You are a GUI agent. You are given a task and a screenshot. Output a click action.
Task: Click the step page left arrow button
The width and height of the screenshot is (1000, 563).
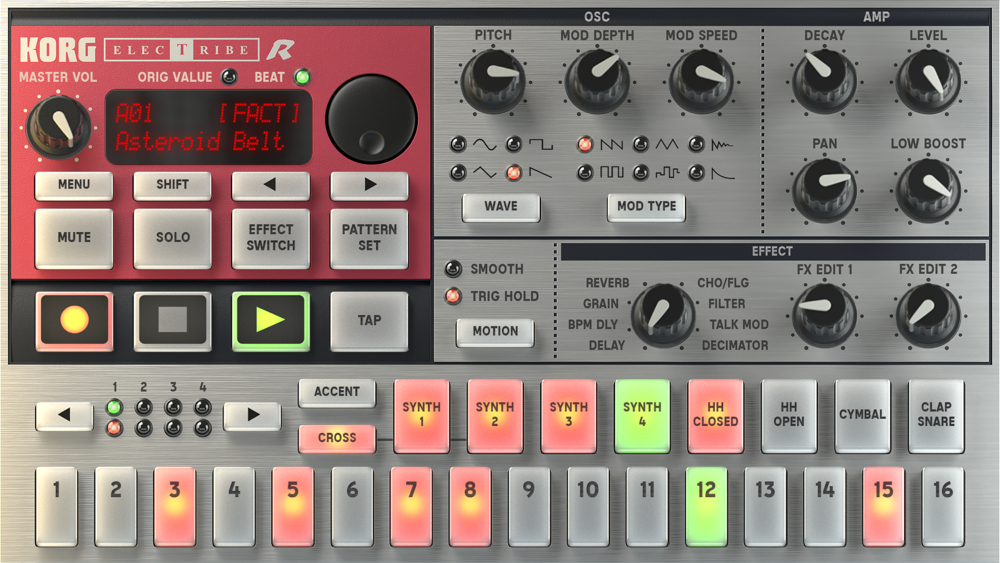pyautogui.click(x=64, y=416)
